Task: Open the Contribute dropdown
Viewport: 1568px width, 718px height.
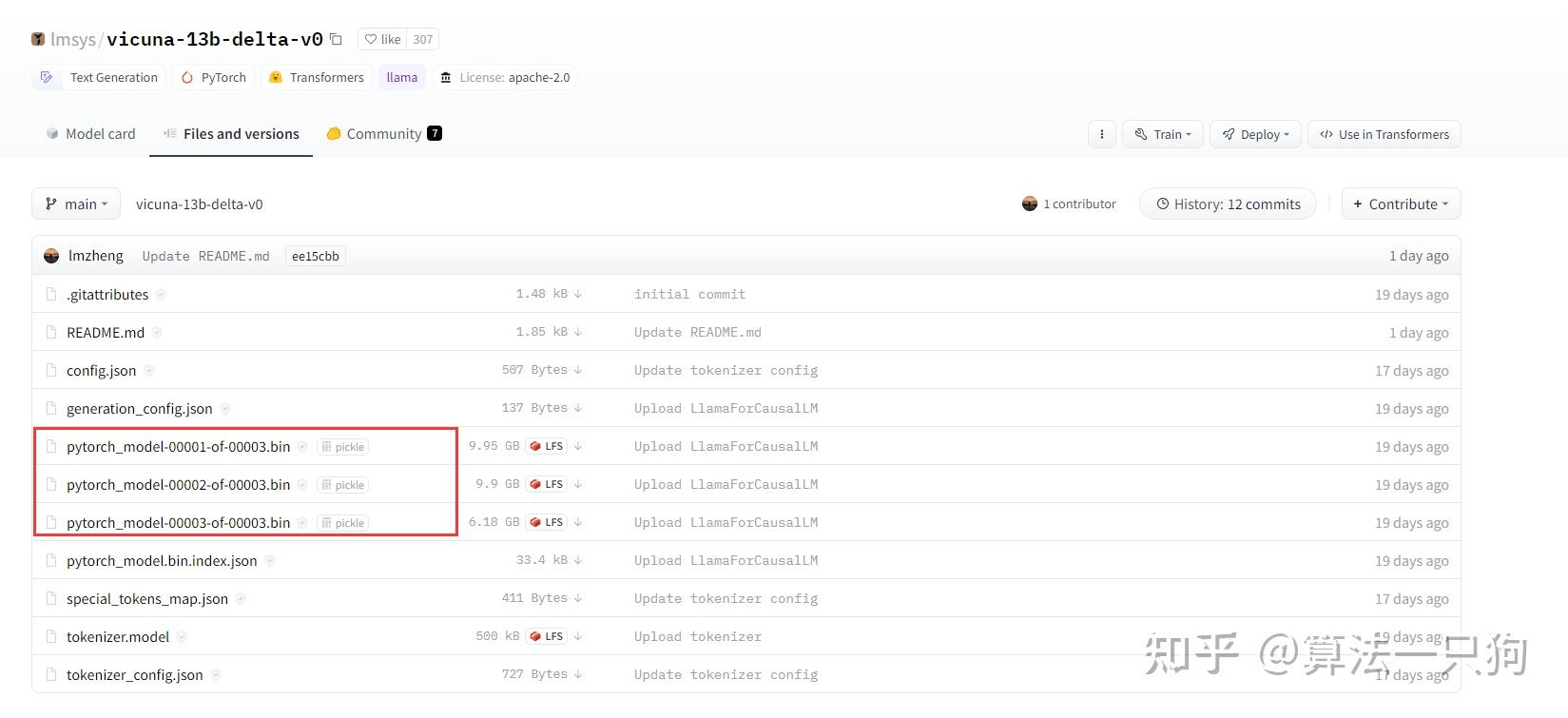Action: 1401,204
